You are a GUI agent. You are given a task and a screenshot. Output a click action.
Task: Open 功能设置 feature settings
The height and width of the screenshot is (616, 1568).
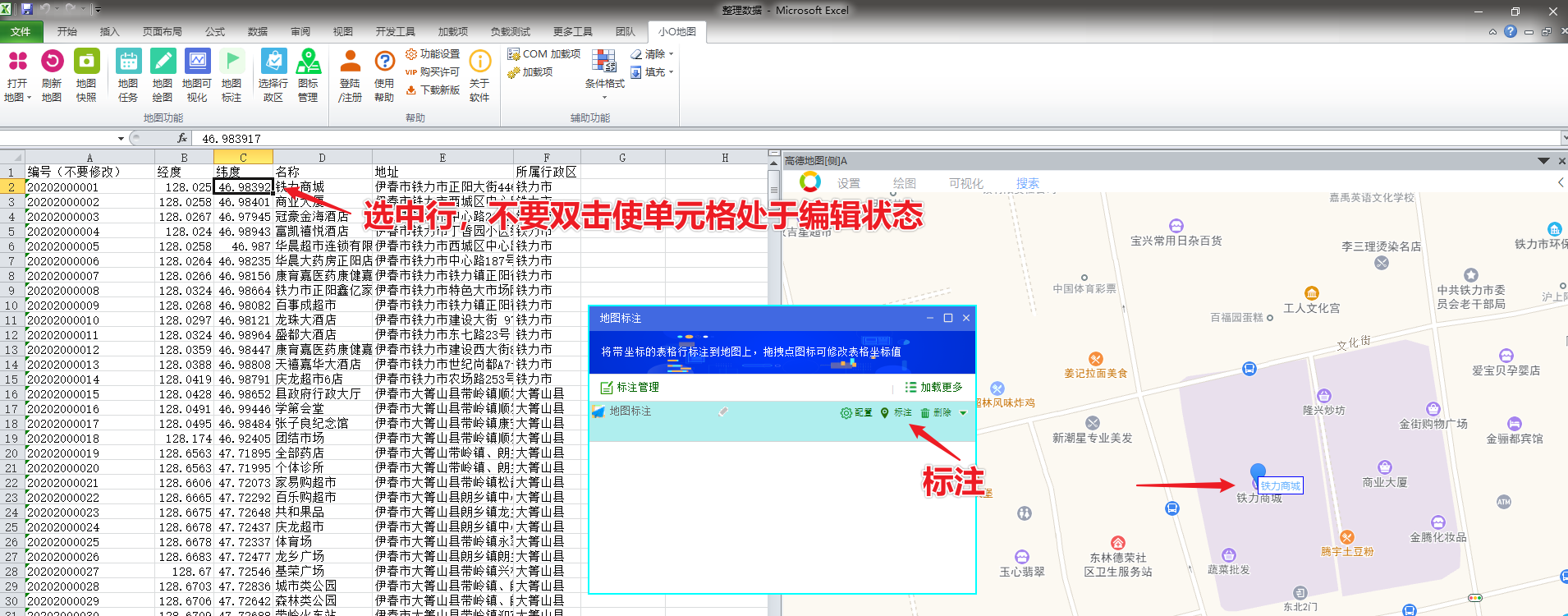[433, 54]
